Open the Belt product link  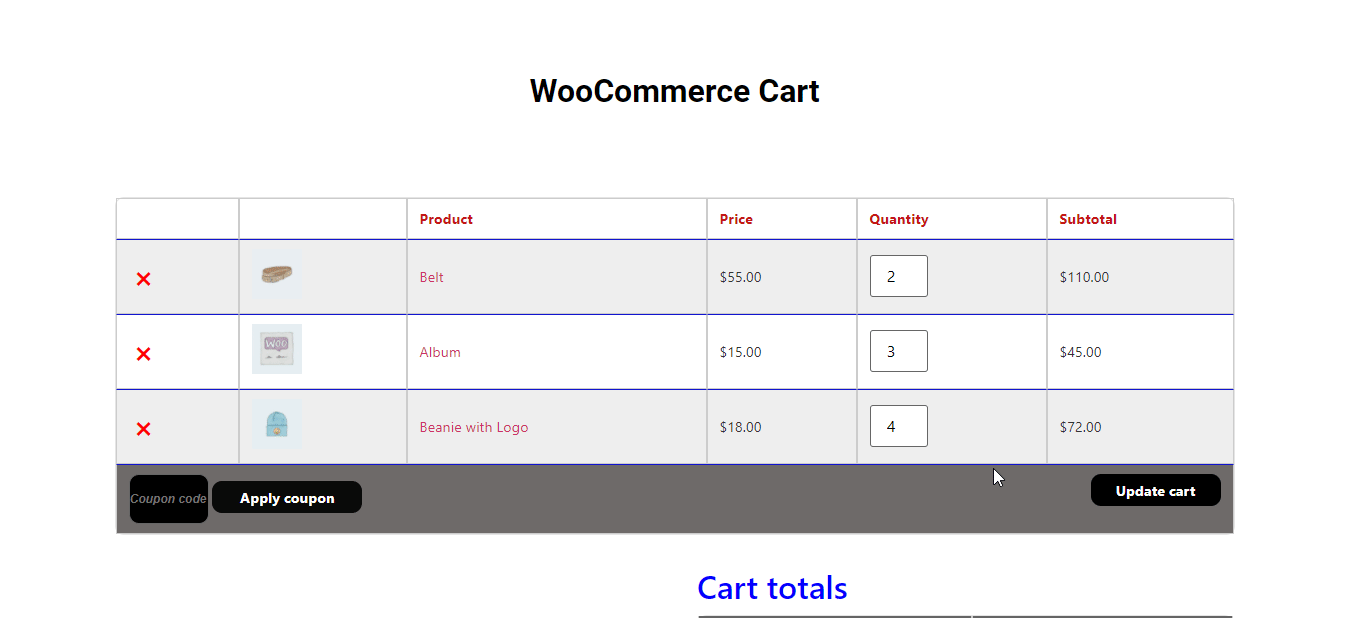coord(432,277)
